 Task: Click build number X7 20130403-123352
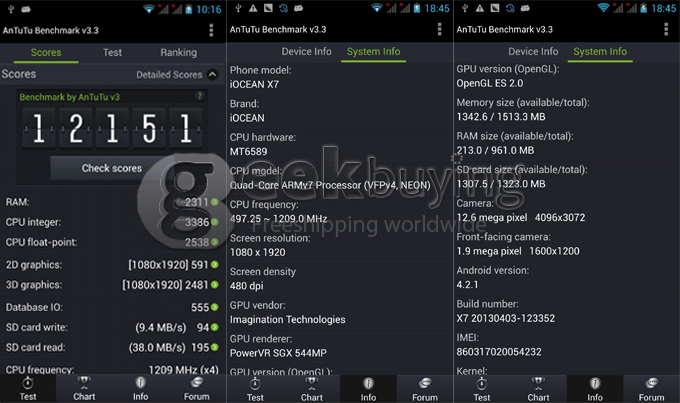505,318
